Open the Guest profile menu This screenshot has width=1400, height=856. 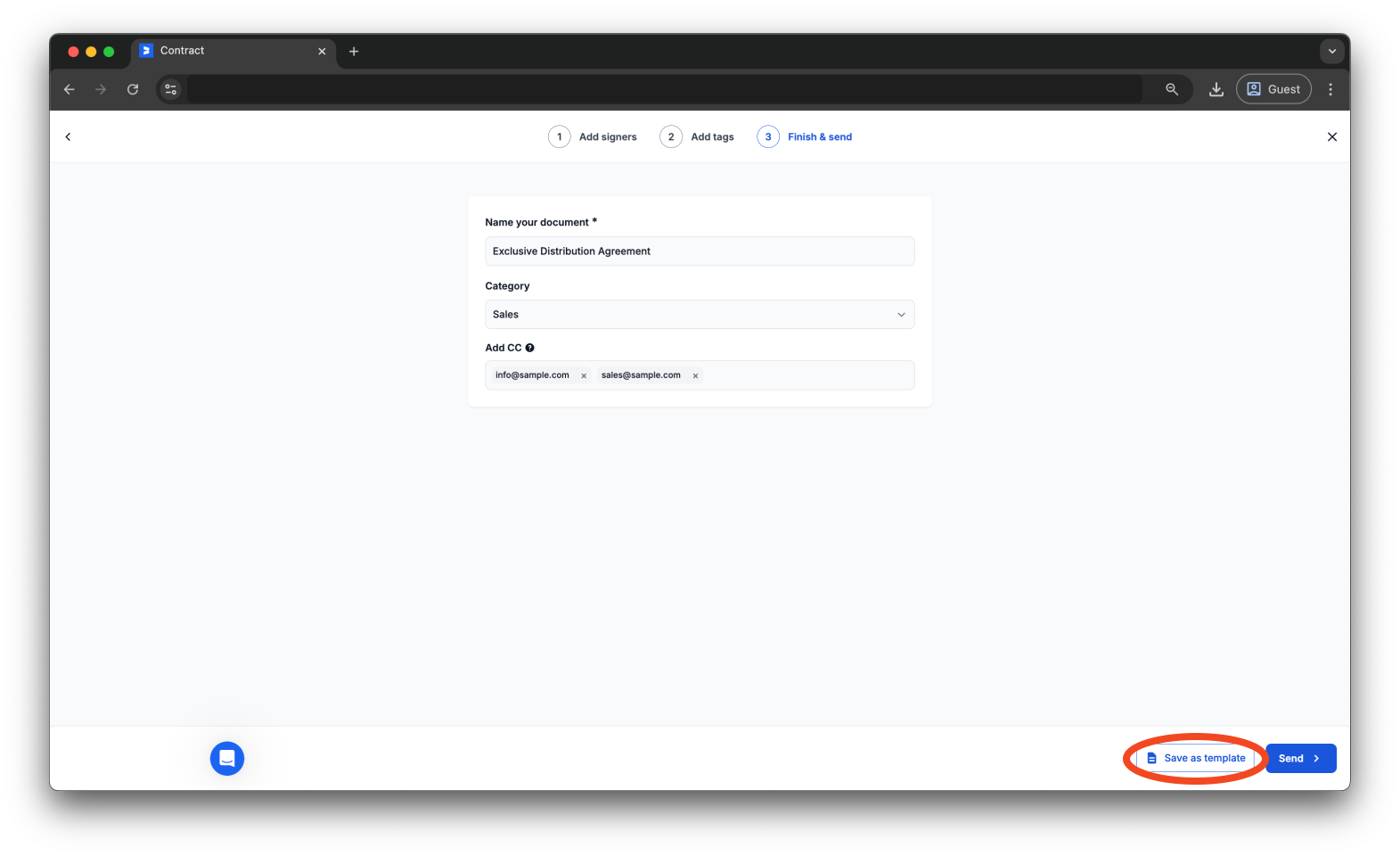tap(1273, 89)
